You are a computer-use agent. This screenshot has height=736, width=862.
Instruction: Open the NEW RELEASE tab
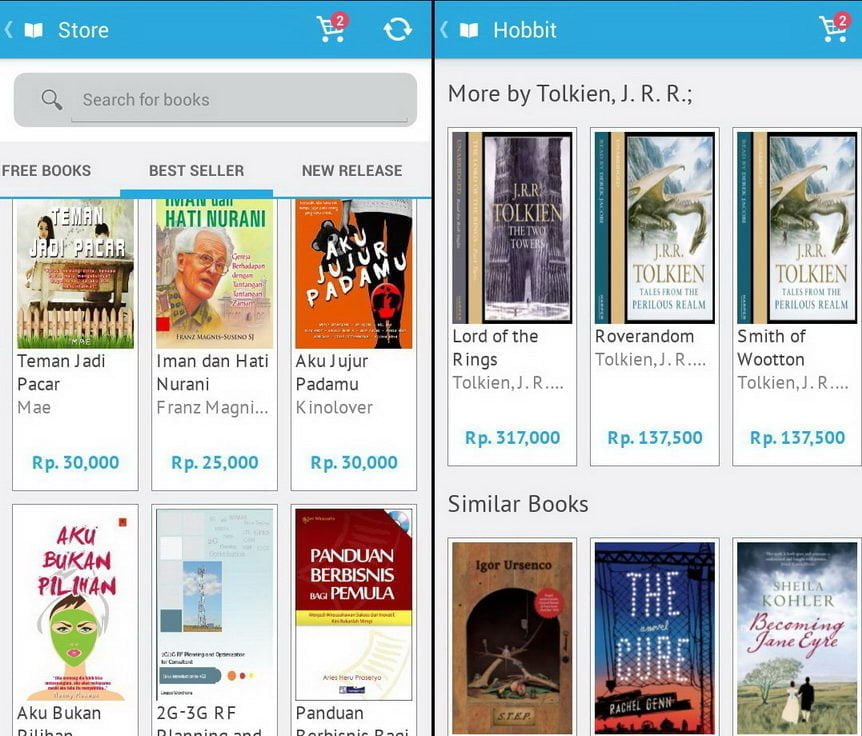pyautogui.click(x=352, y=170)
